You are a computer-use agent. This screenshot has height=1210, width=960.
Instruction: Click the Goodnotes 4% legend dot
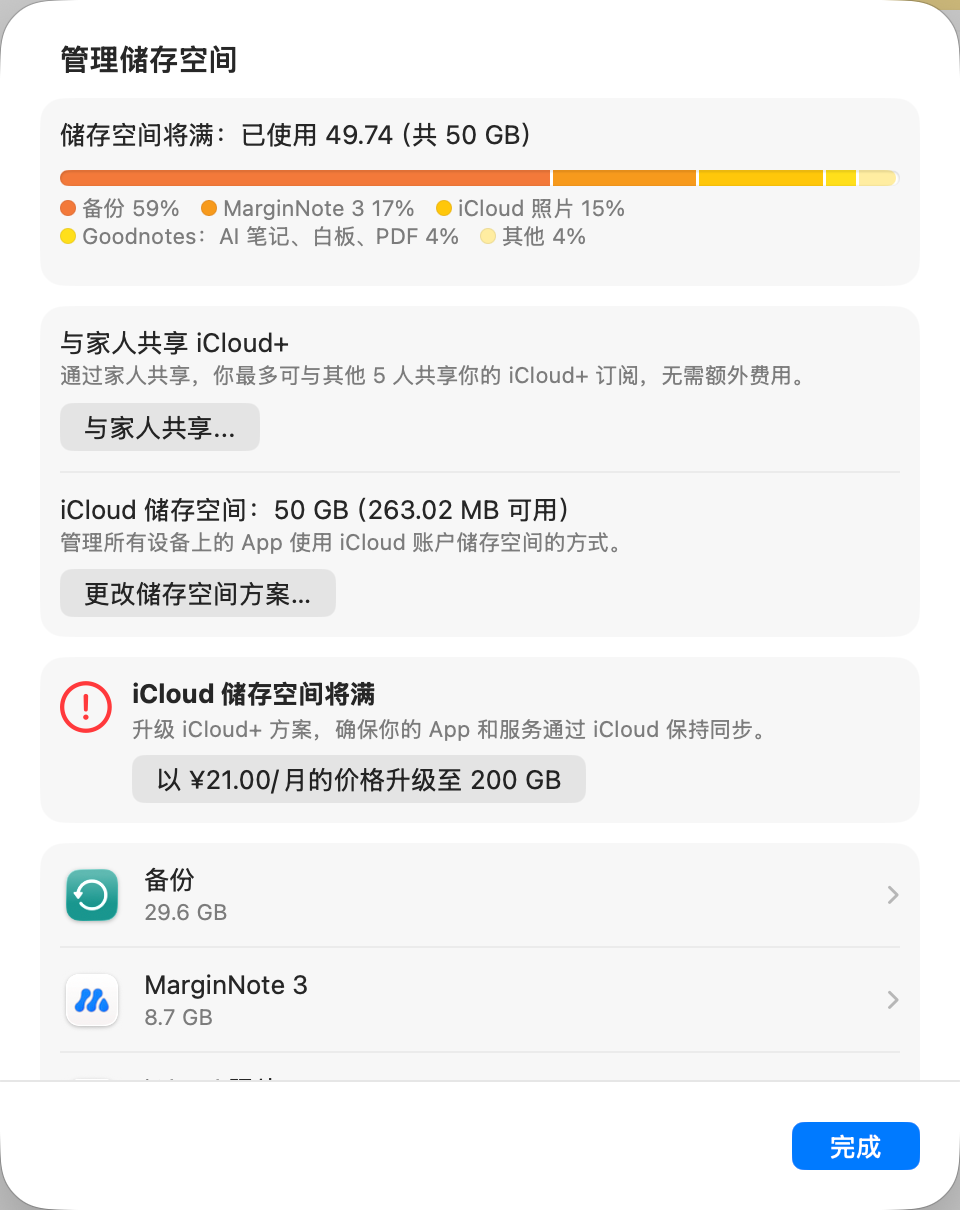tap(68, 237)
